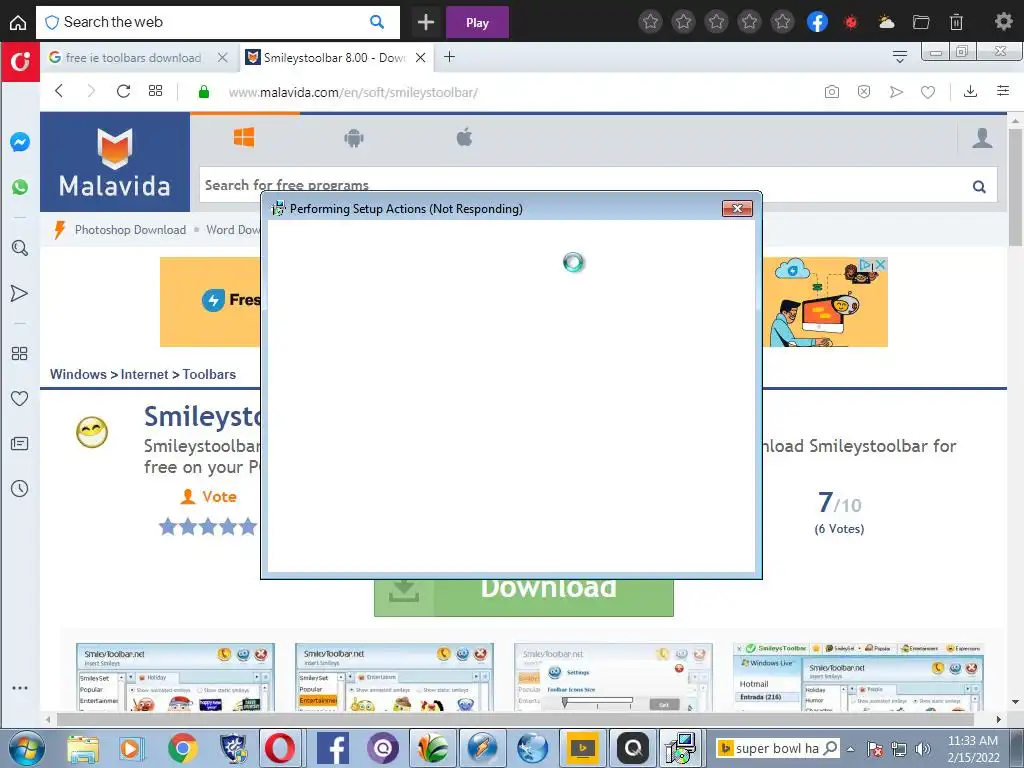
Task: Open Speed Dial grid icon in sidebar
Action: (20, 353)
